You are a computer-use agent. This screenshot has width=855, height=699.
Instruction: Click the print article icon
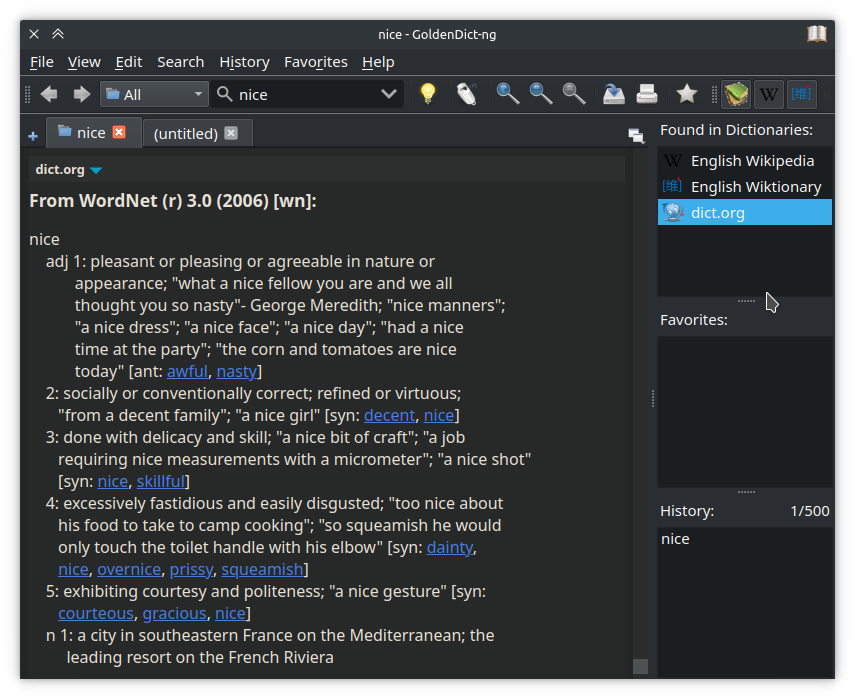coord(647,94)
